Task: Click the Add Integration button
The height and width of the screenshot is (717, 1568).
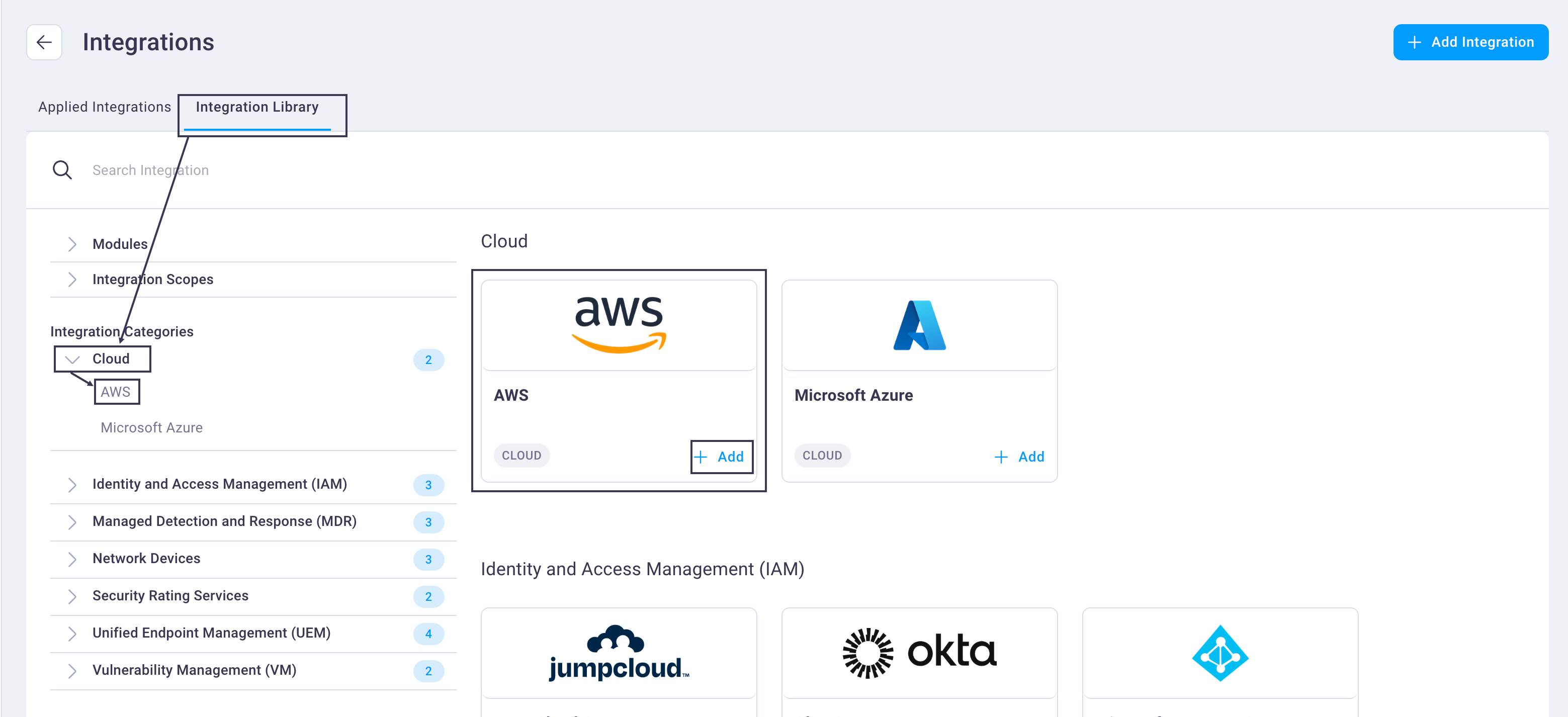Action: (x=1470, y=42)
